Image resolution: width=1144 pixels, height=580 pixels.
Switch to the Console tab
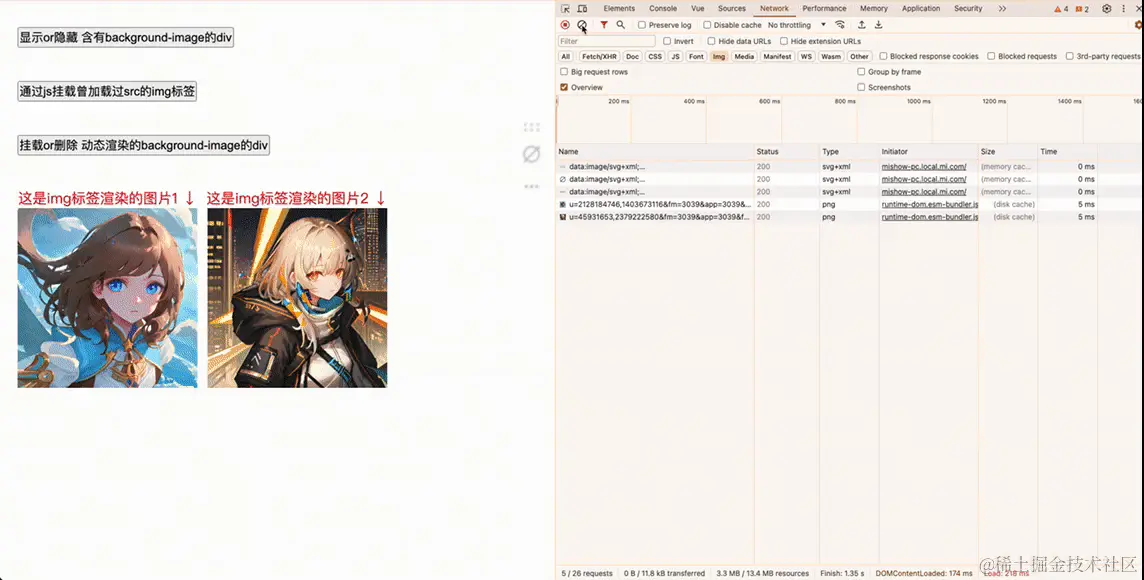[663, 8]
